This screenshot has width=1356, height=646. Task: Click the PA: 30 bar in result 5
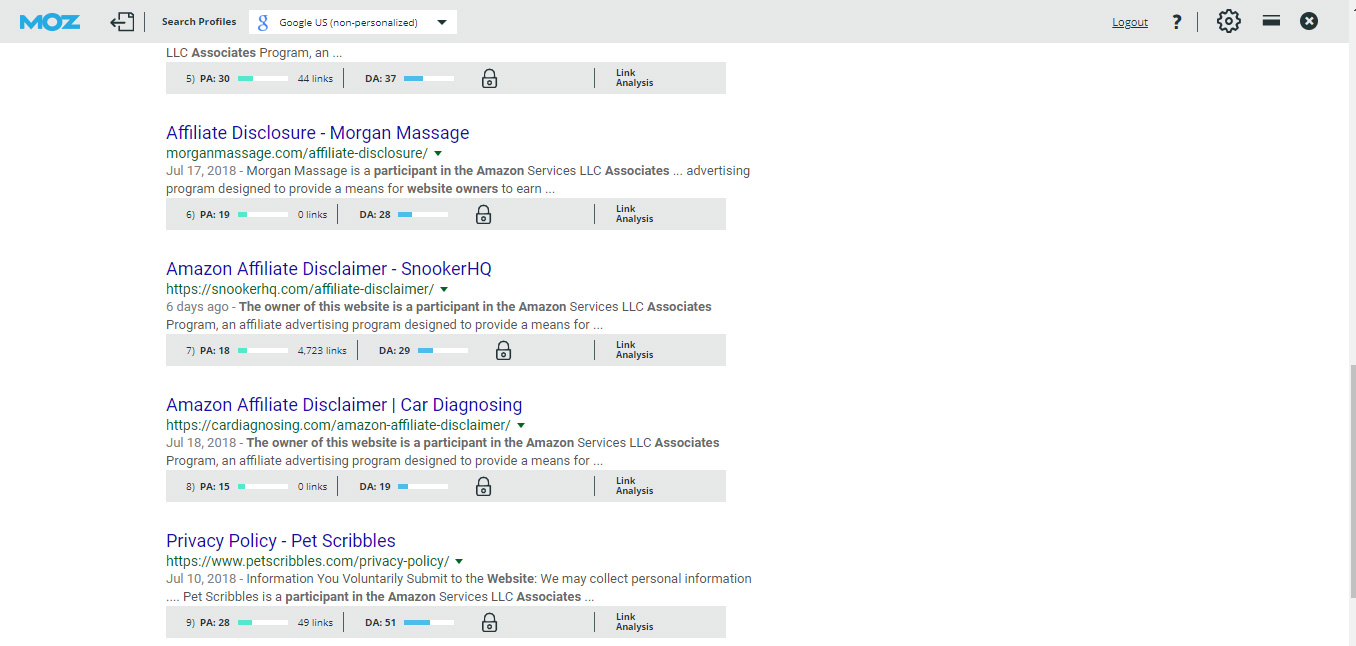(263, 79)
